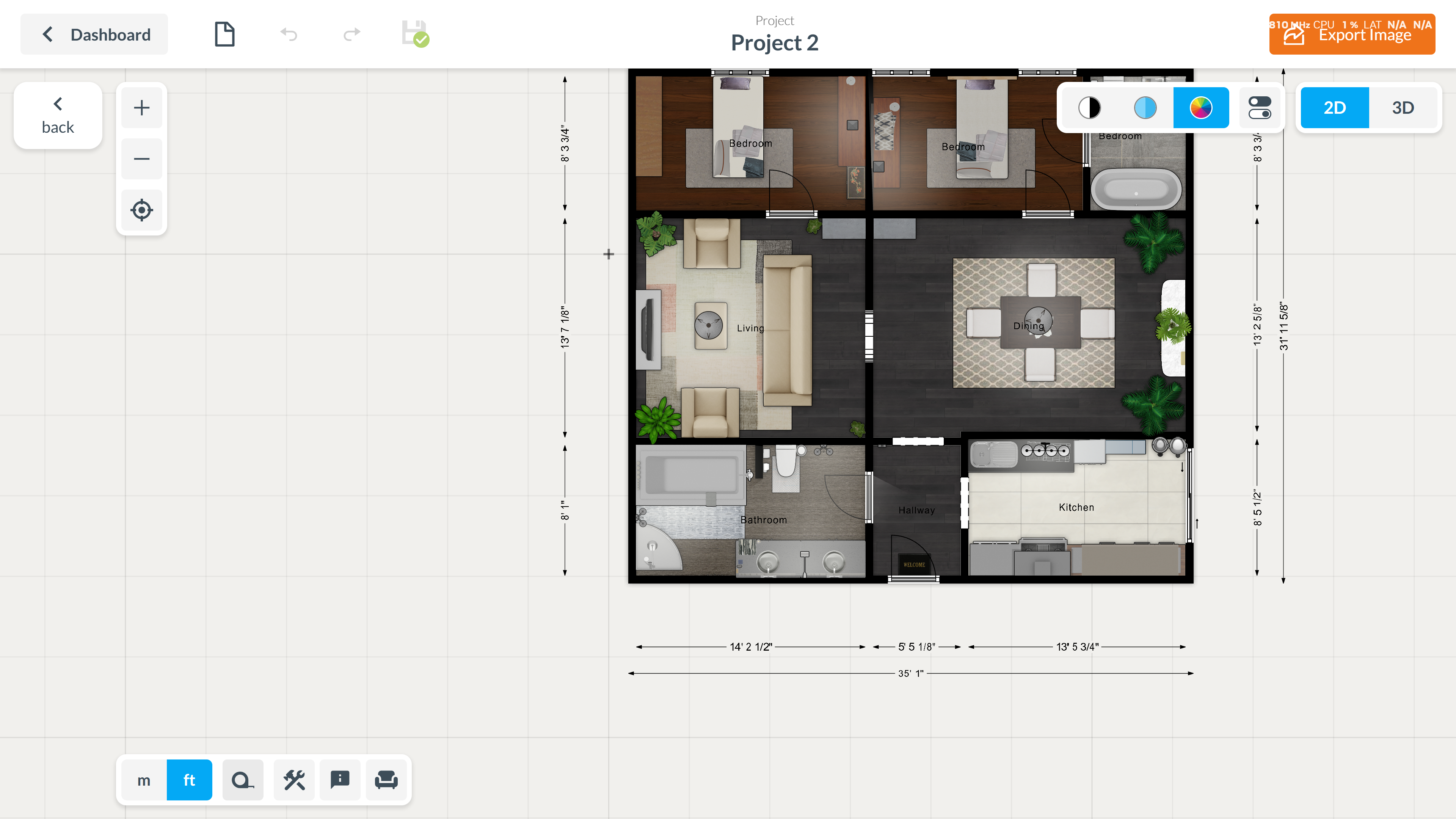Zoom in with the plus button

pyautogui.click(x=142, y=107)
